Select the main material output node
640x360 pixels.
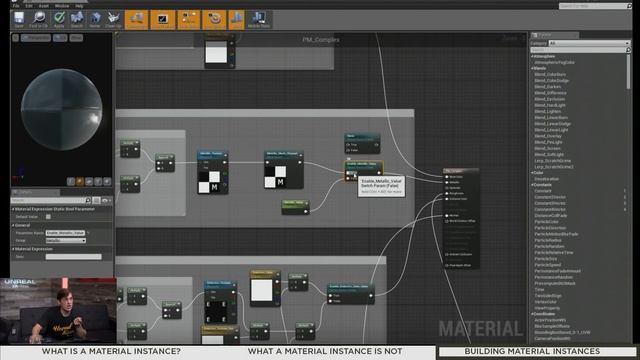pyautogui.click(x=461, y=218)
